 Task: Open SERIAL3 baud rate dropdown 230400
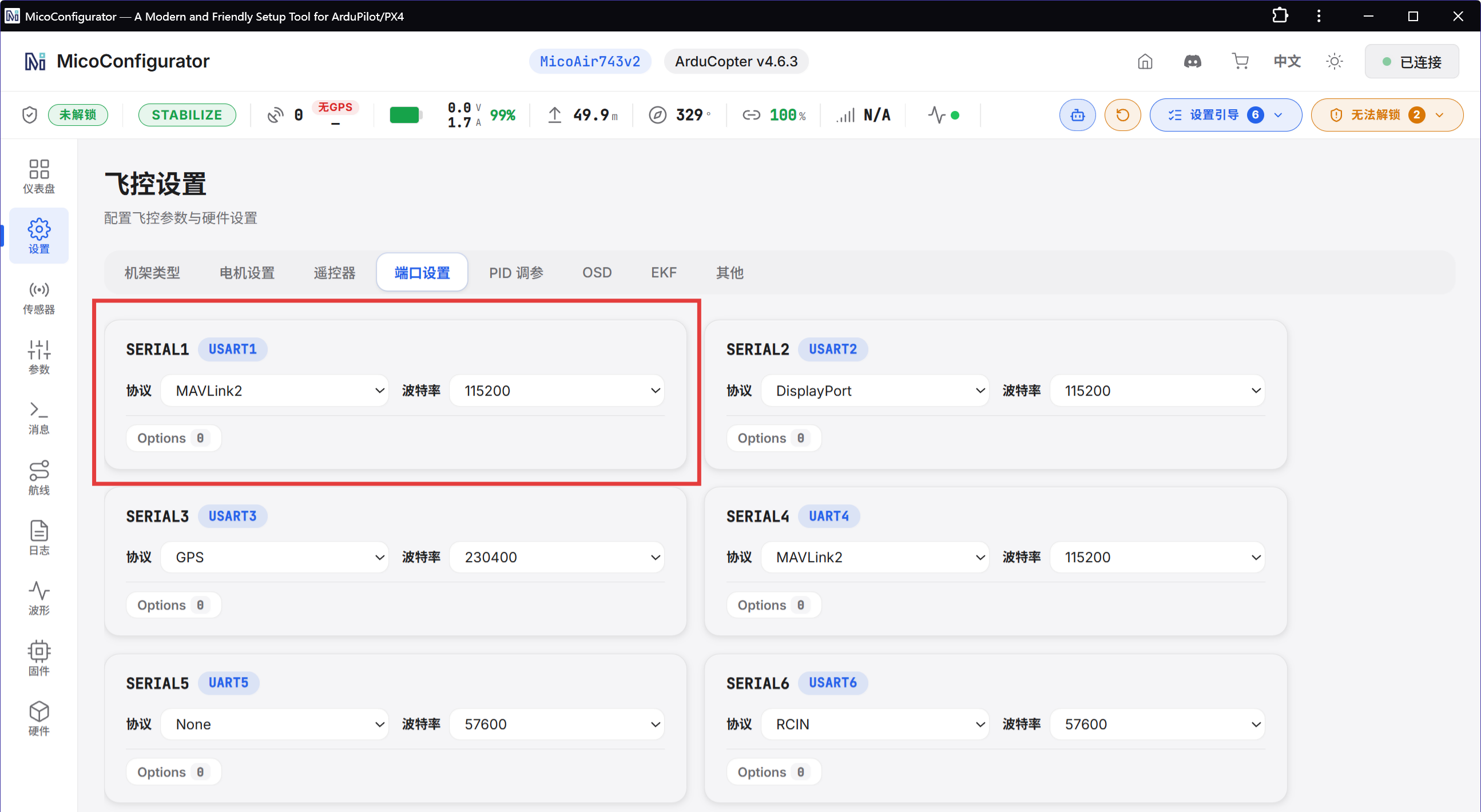coord(557,558)
